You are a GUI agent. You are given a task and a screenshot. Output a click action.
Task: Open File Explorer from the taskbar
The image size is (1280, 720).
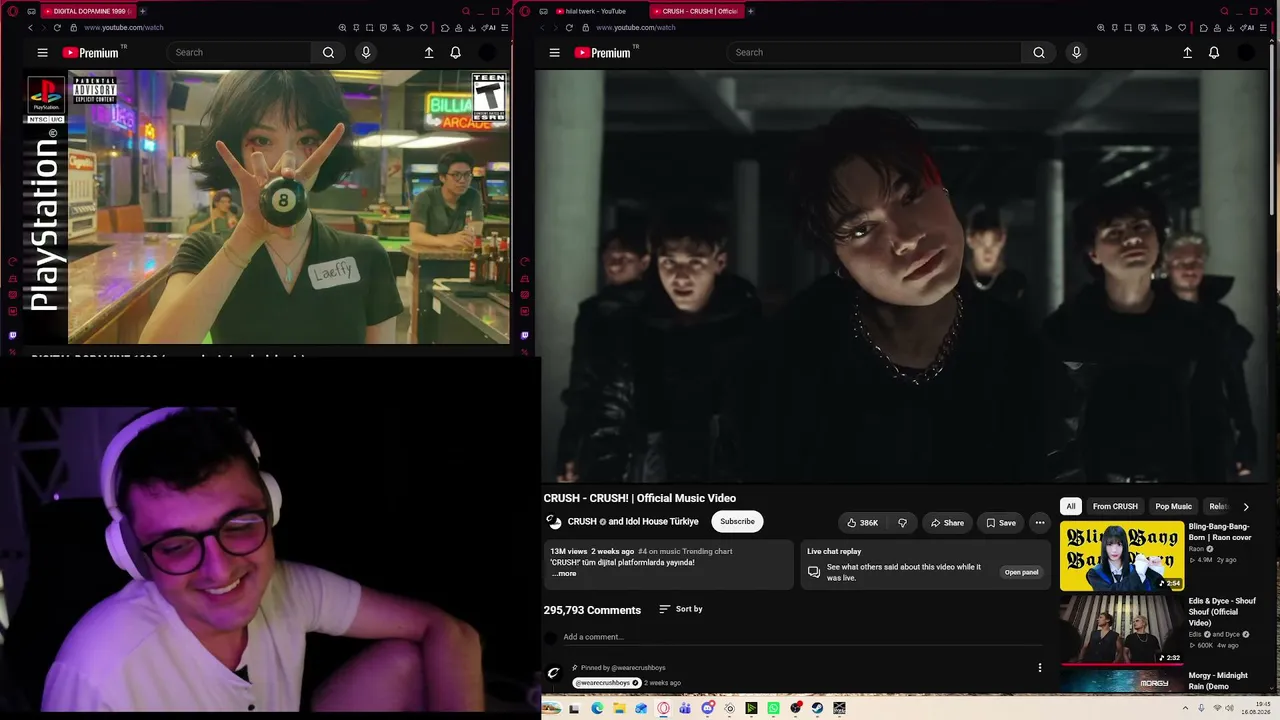click(x=619, y=708)
